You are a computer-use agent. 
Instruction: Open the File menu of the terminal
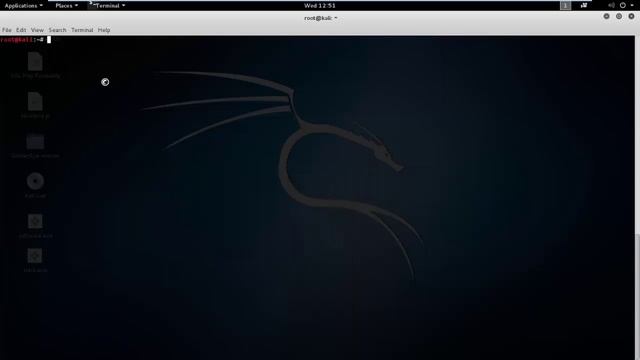point(7,30)
